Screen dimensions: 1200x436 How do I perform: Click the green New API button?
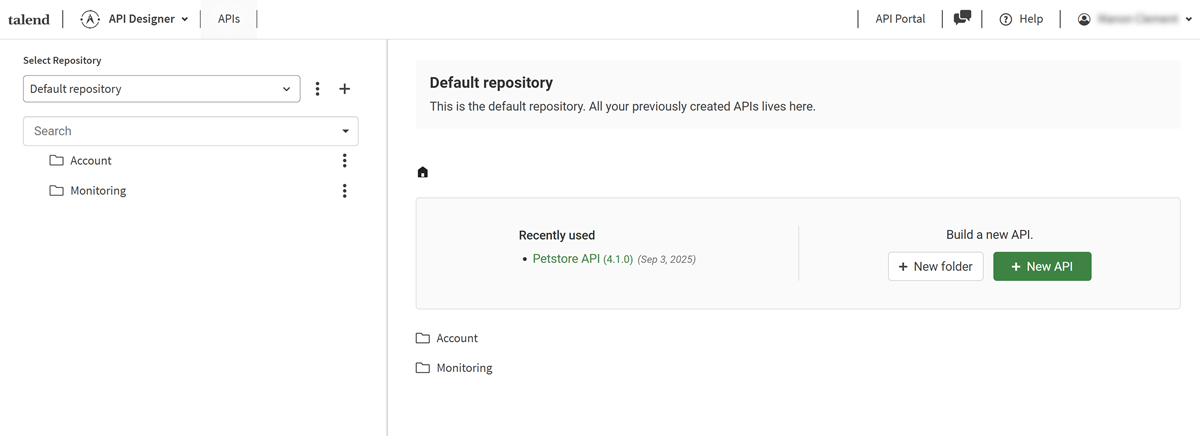1041,267
